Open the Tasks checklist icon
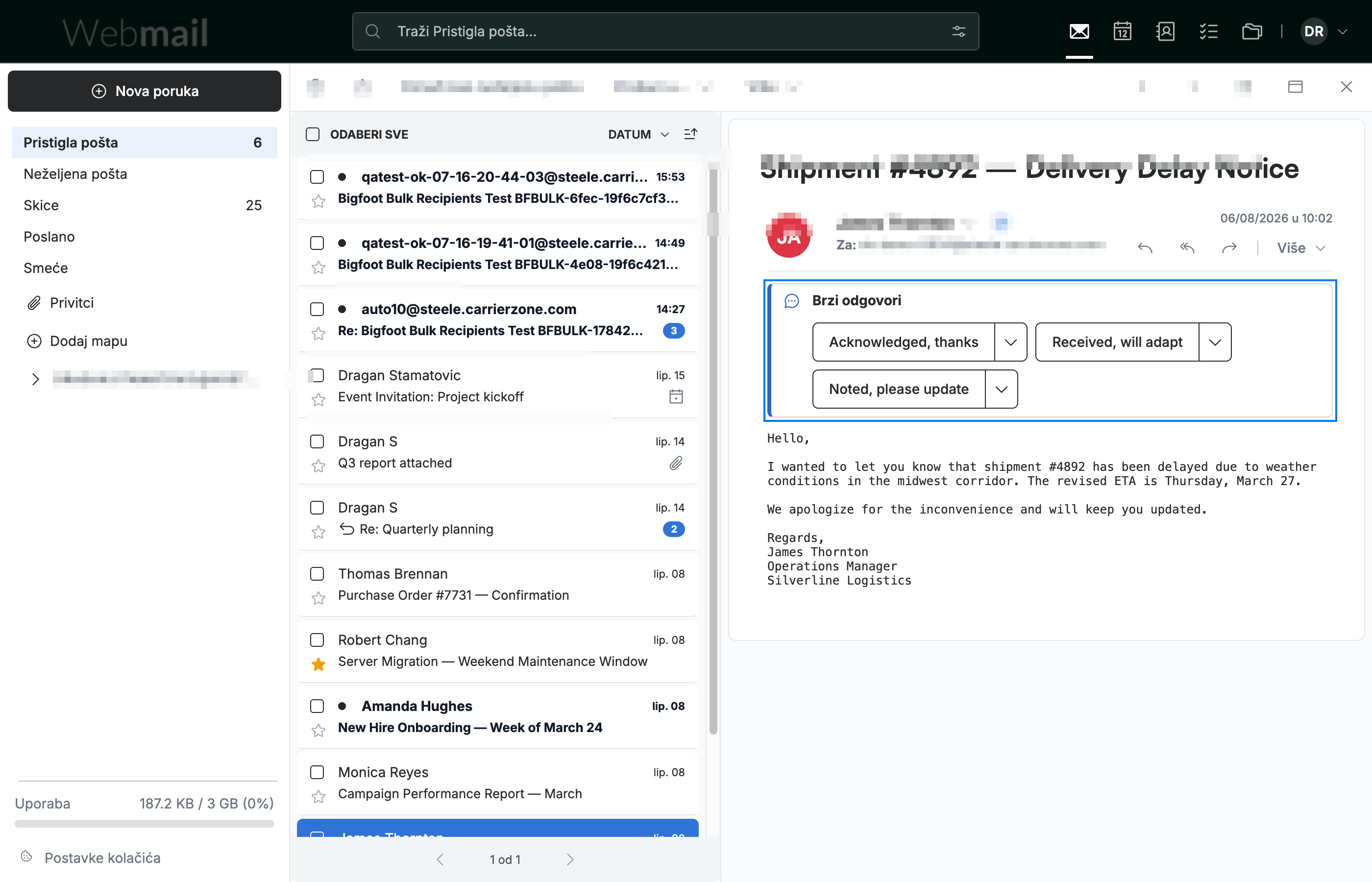The width and height of the screenshot is (1372, 882). pyautogui.click(x=1208, y=31)
